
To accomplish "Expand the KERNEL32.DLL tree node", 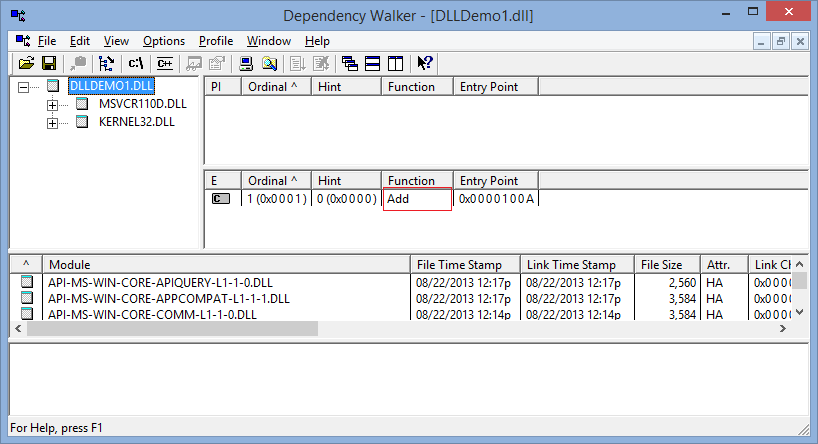I will [52, 122].
